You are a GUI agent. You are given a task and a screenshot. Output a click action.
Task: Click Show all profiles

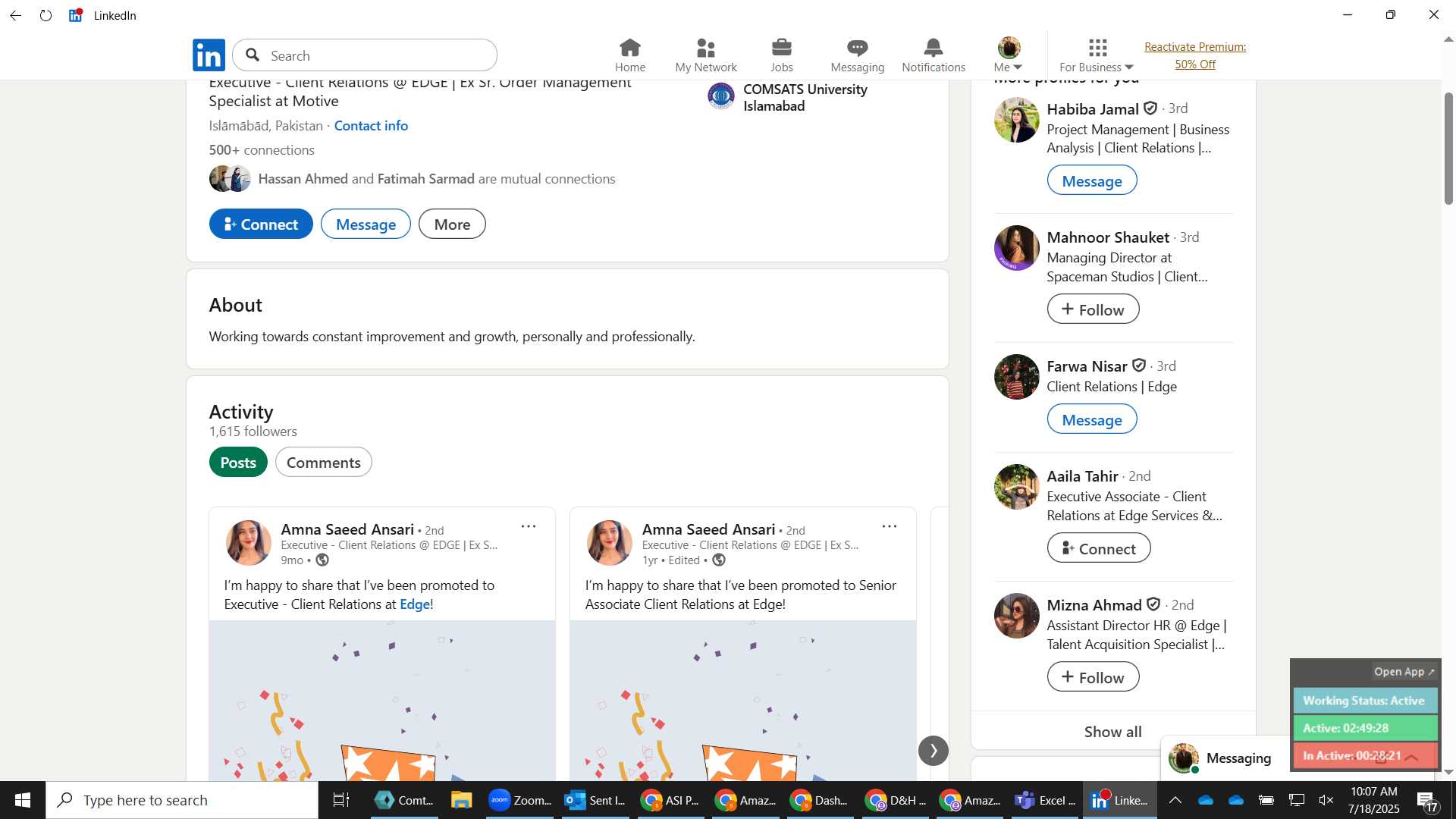tap(1112, 732)
